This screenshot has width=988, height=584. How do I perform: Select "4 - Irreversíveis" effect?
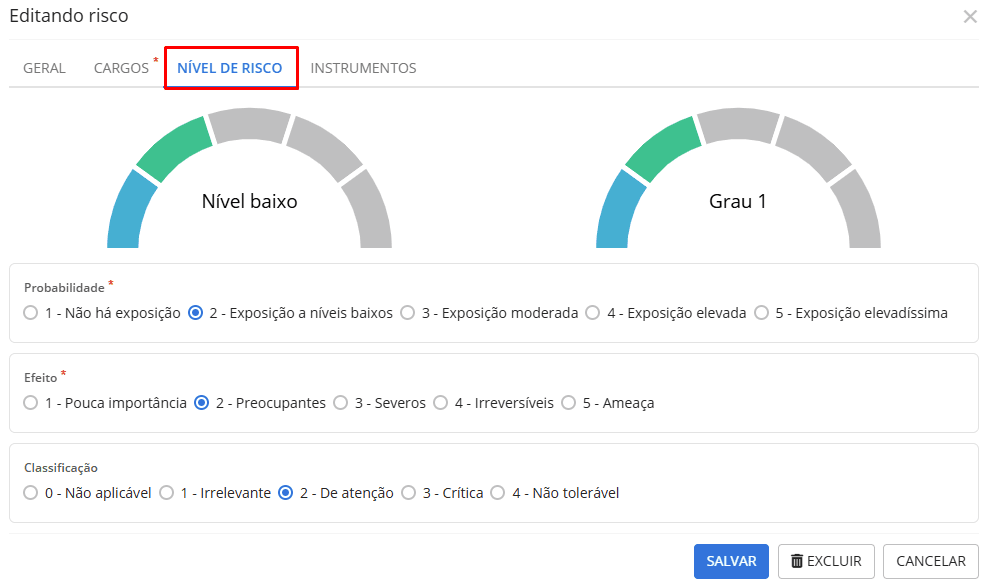[x=441, y=403]
